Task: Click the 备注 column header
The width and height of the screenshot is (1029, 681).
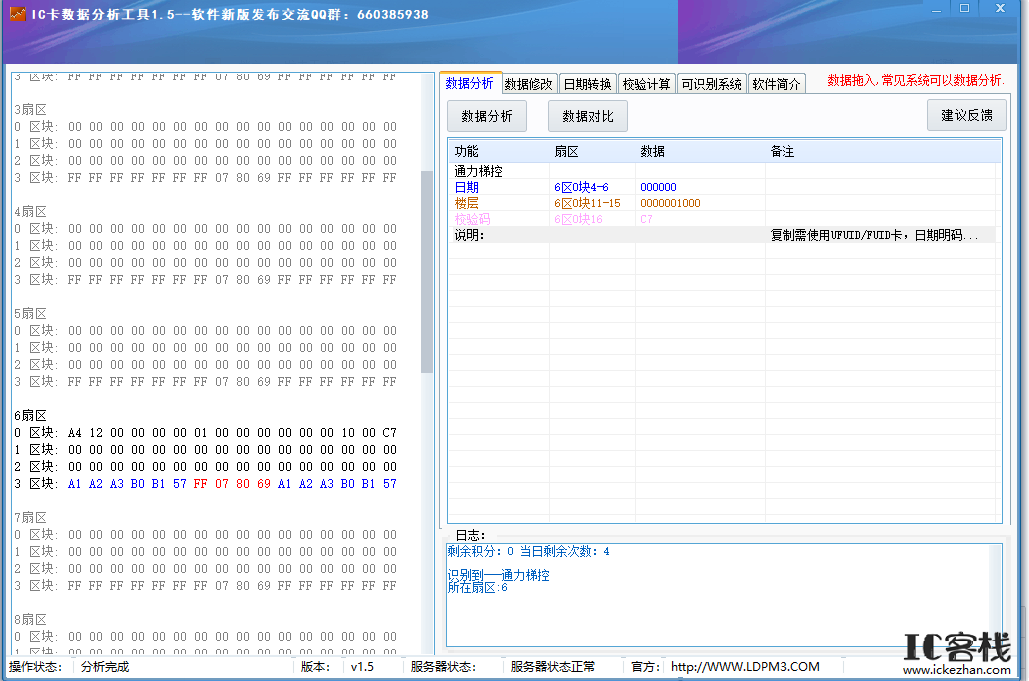Action: (883, 152)
